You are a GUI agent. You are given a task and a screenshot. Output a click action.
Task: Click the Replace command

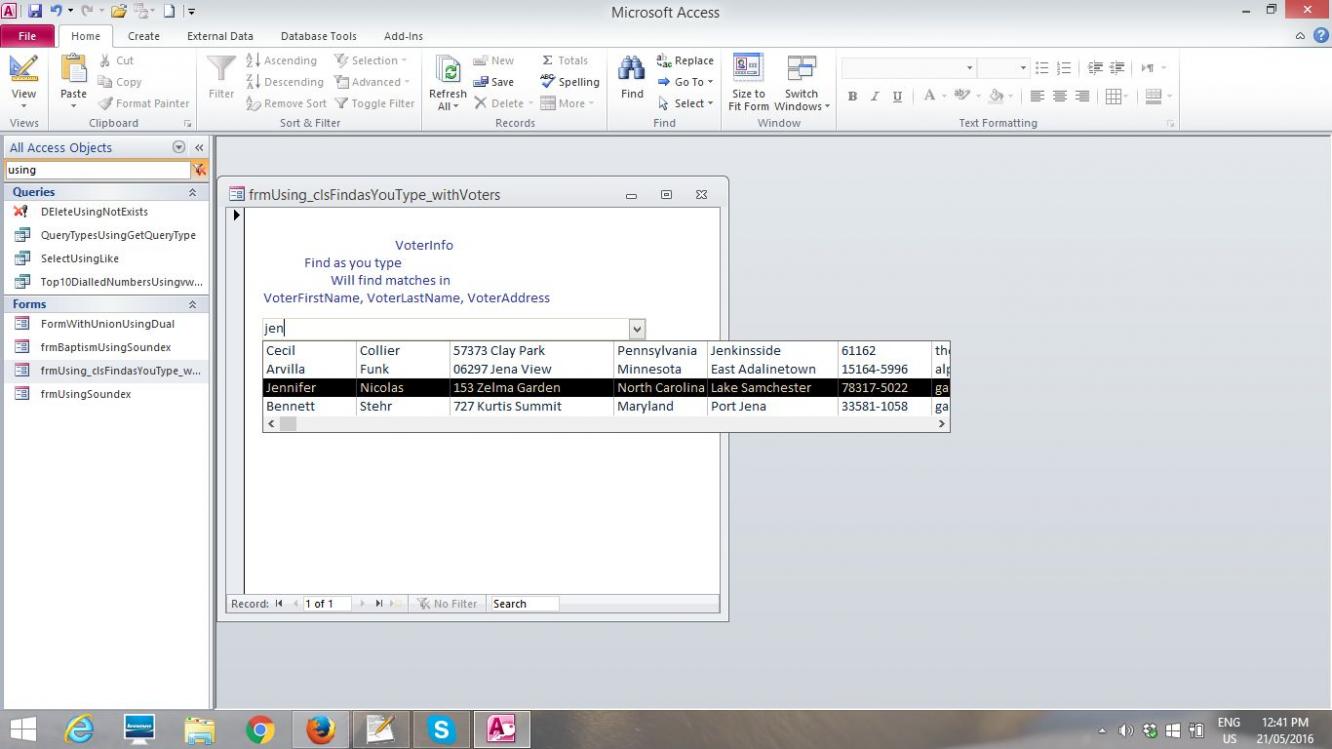point(685,61)
